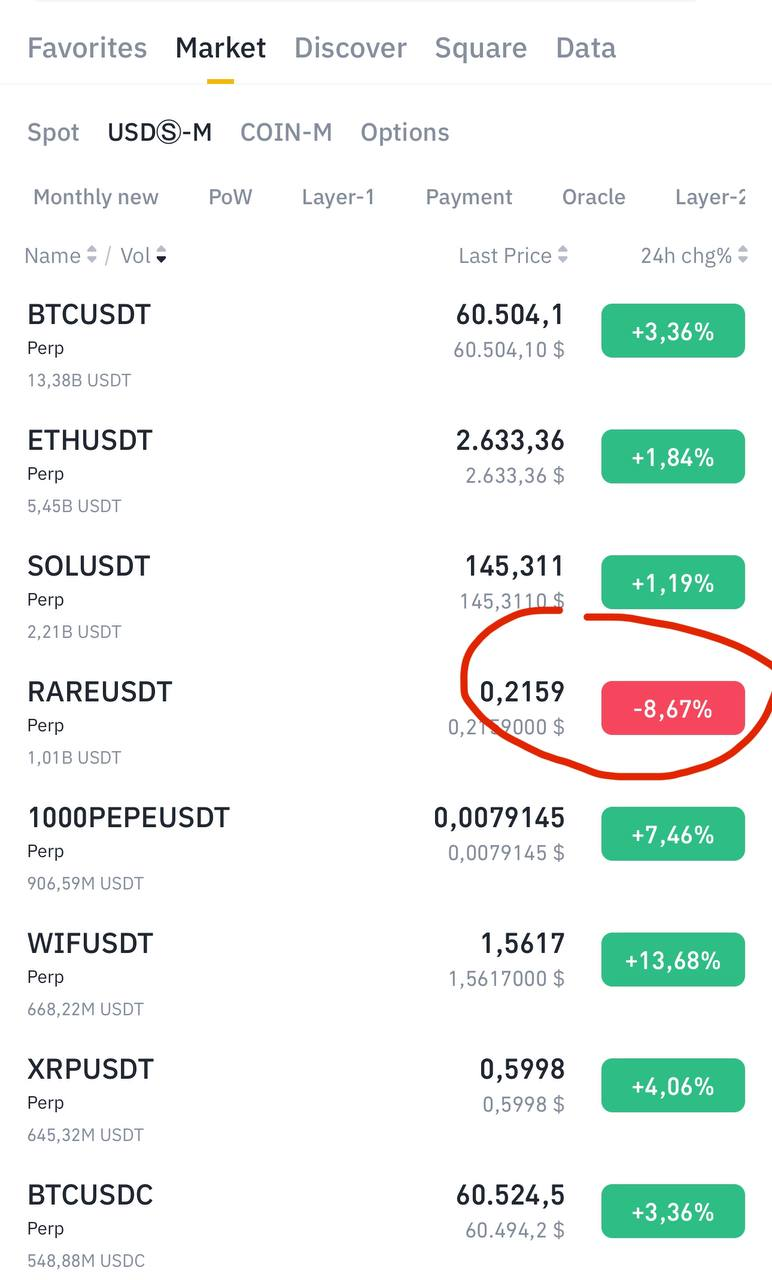Sort by Vol arrow icon
The width and height of the screenshot is (772, 1280).
pos(161,256)
